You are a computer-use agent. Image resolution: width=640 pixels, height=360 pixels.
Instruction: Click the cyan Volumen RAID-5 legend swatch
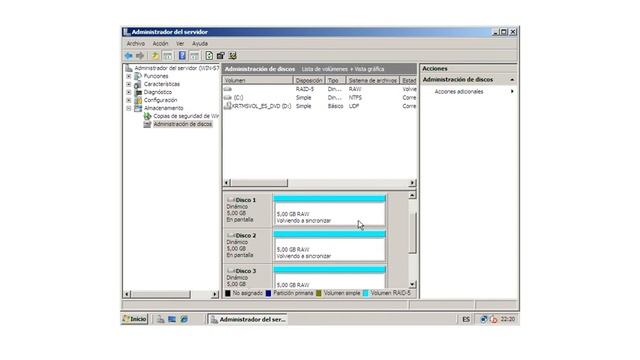click(365, 293)
